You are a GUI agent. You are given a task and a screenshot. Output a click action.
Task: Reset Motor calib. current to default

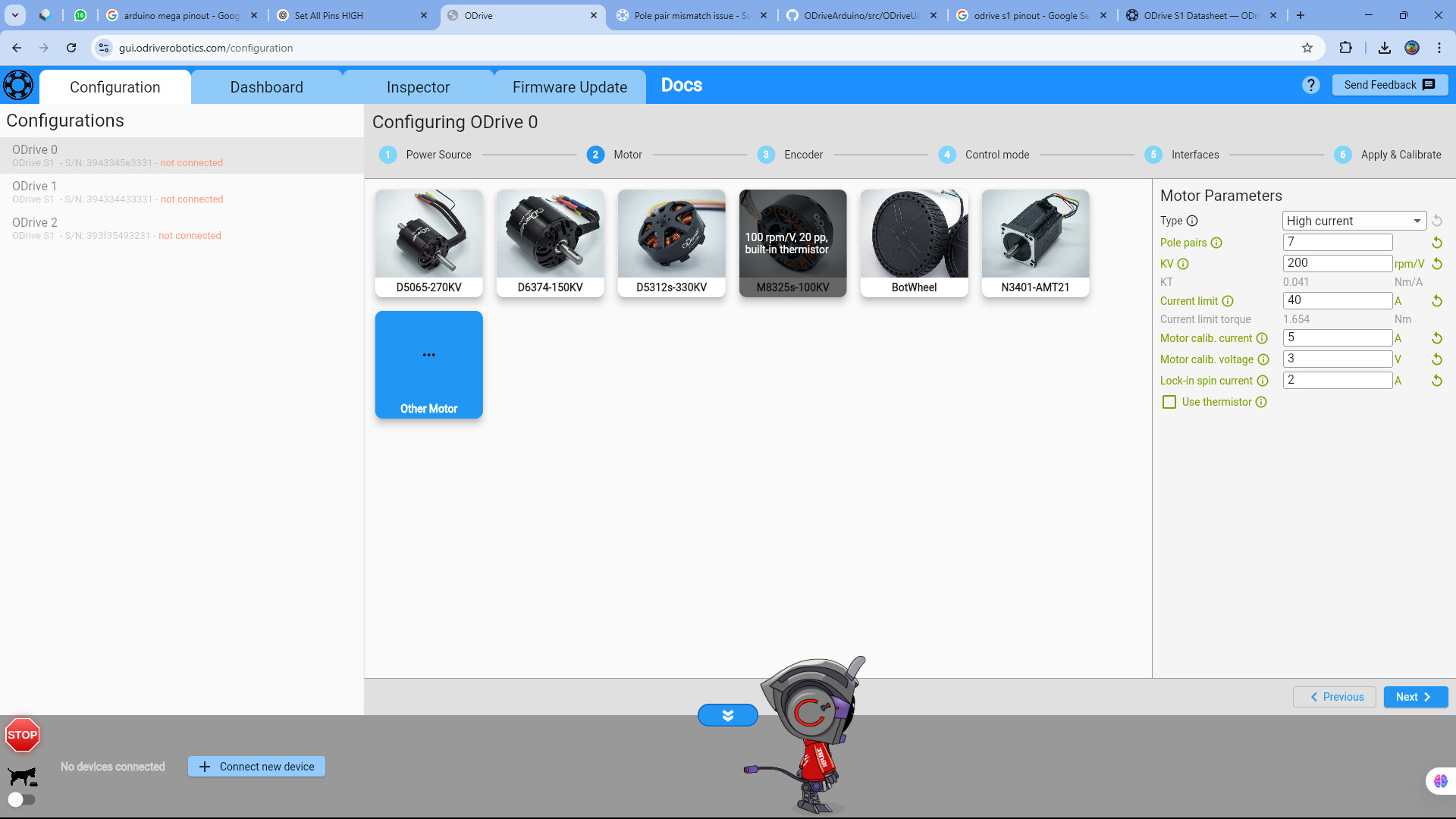[x=1437, y=338]
